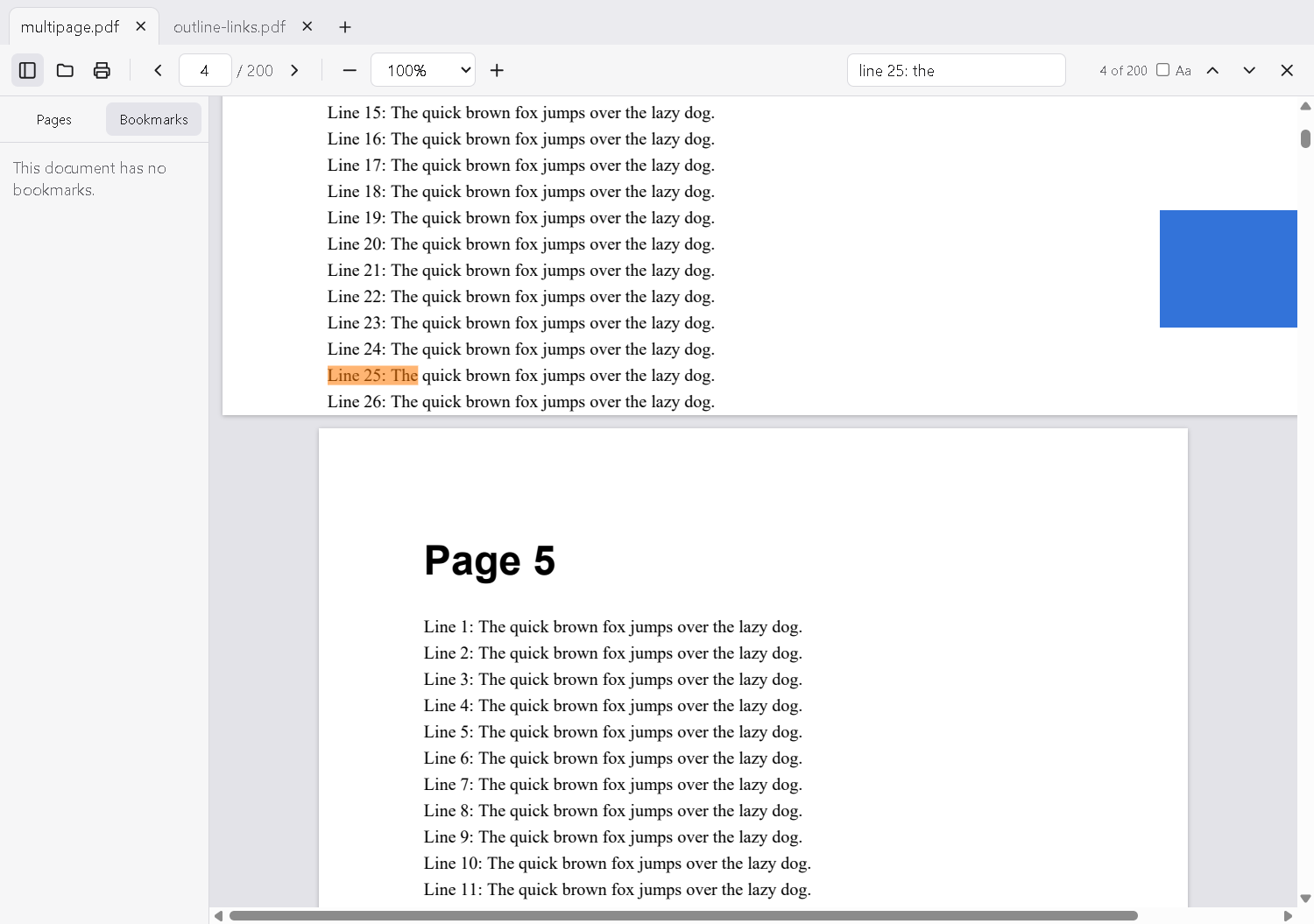Switch to the Pages sidebar tab
The width and height of the screenshot is (1314, 924).
tap(54, 119)
